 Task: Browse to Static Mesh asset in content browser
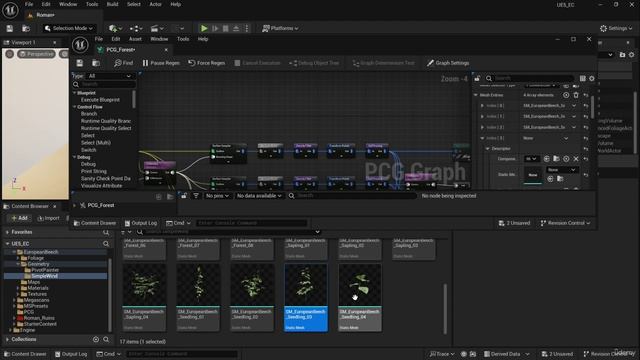coord(560,179)
